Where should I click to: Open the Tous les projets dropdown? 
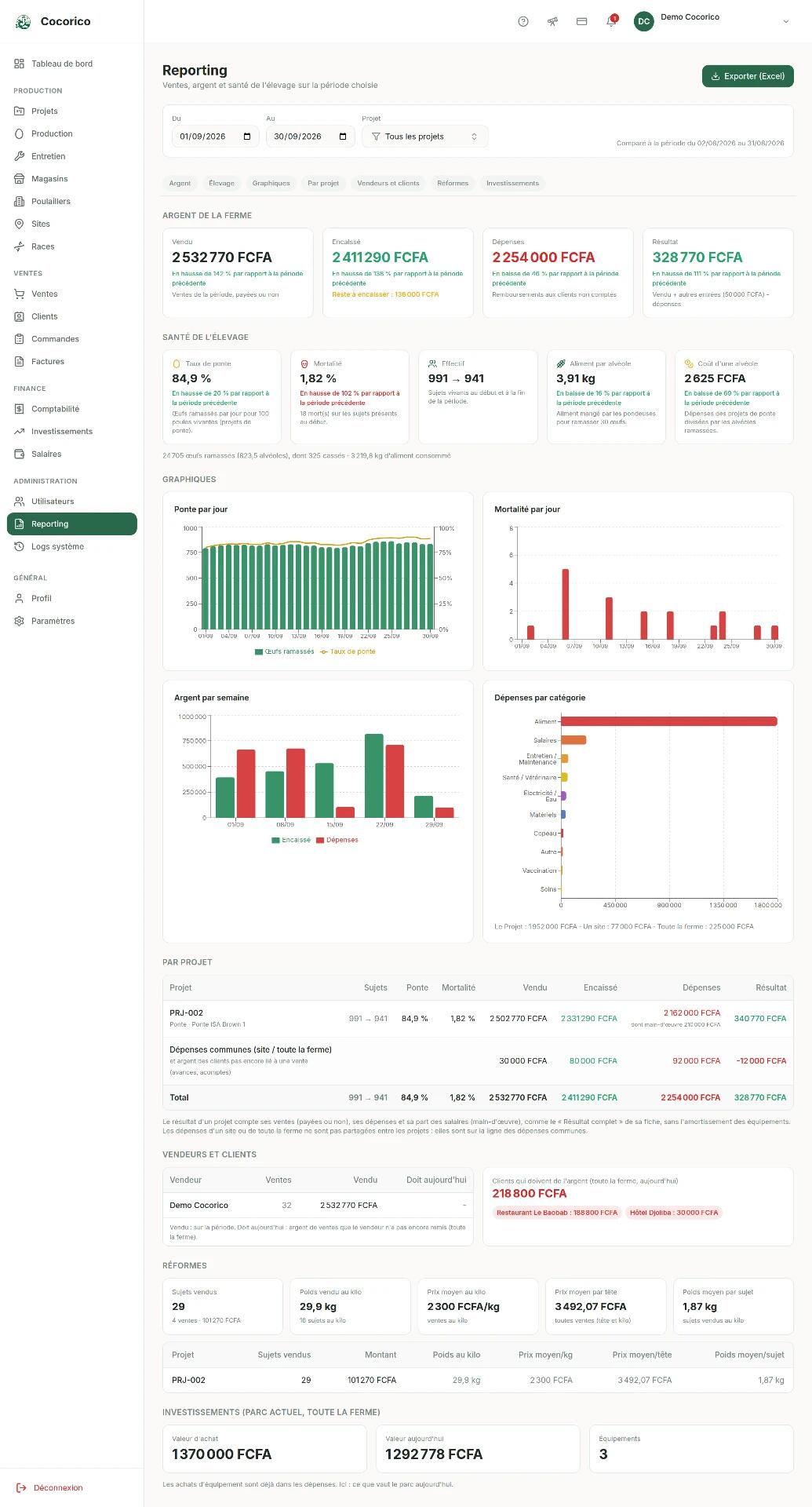pos(425,137)
